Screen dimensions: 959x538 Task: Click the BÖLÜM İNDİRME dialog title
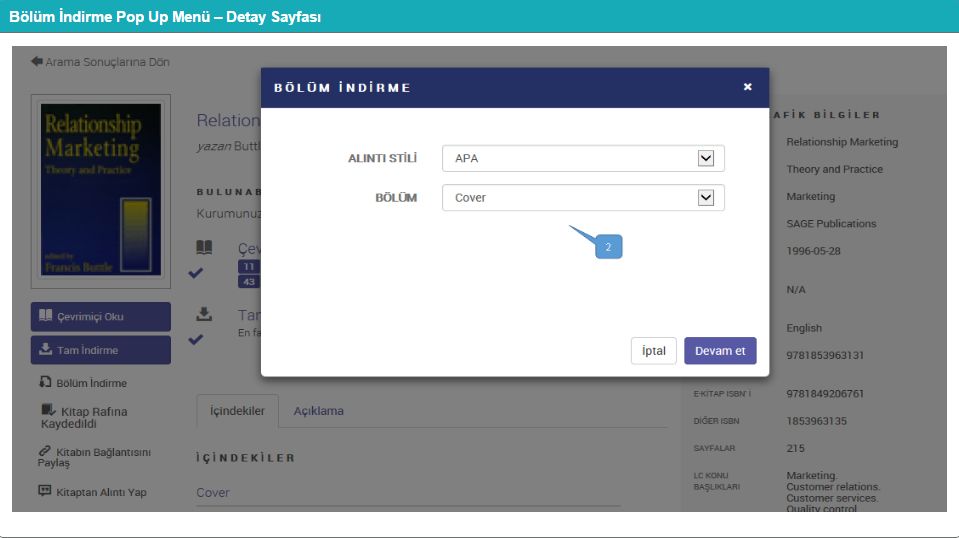pyautogui.click(x=342, y=87)
